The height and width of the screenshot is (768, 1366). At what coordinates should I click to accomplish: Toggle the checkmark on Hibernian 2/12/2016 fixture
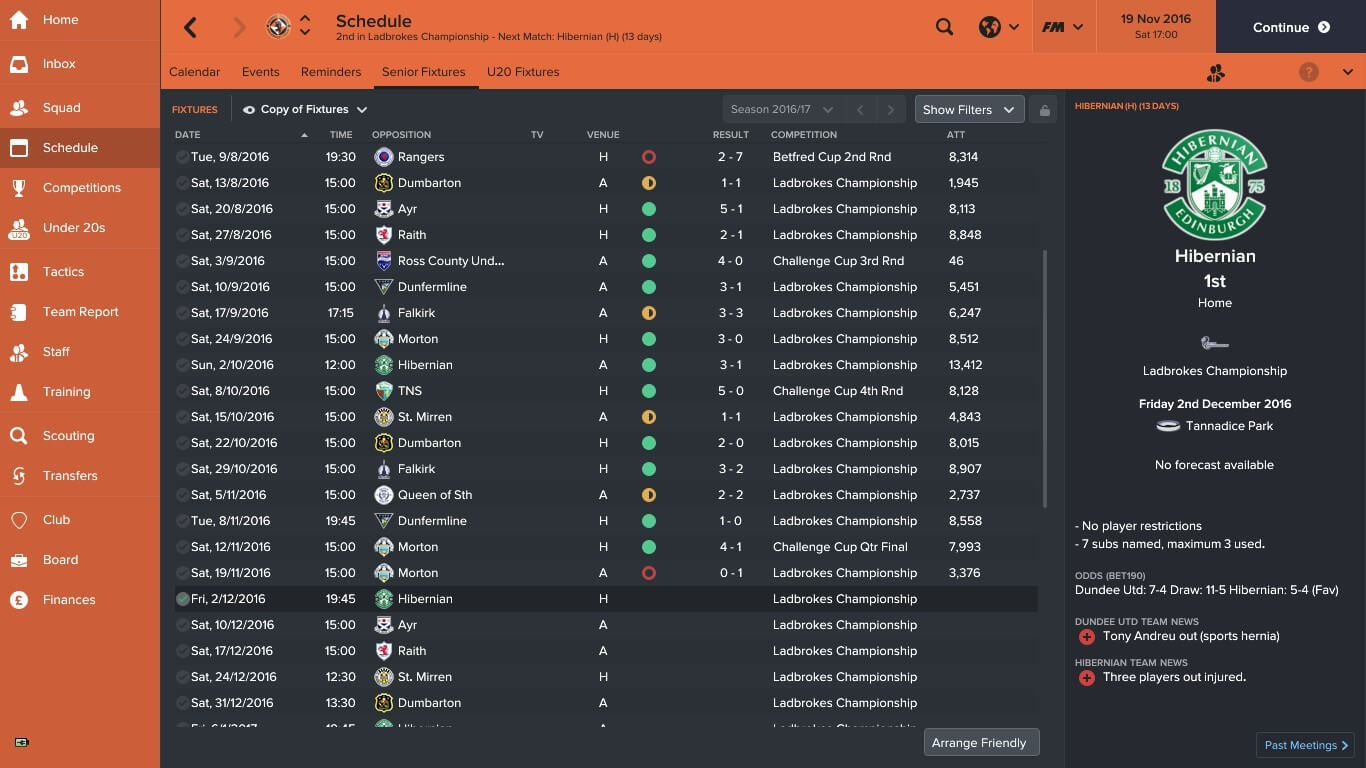[182, 599]
